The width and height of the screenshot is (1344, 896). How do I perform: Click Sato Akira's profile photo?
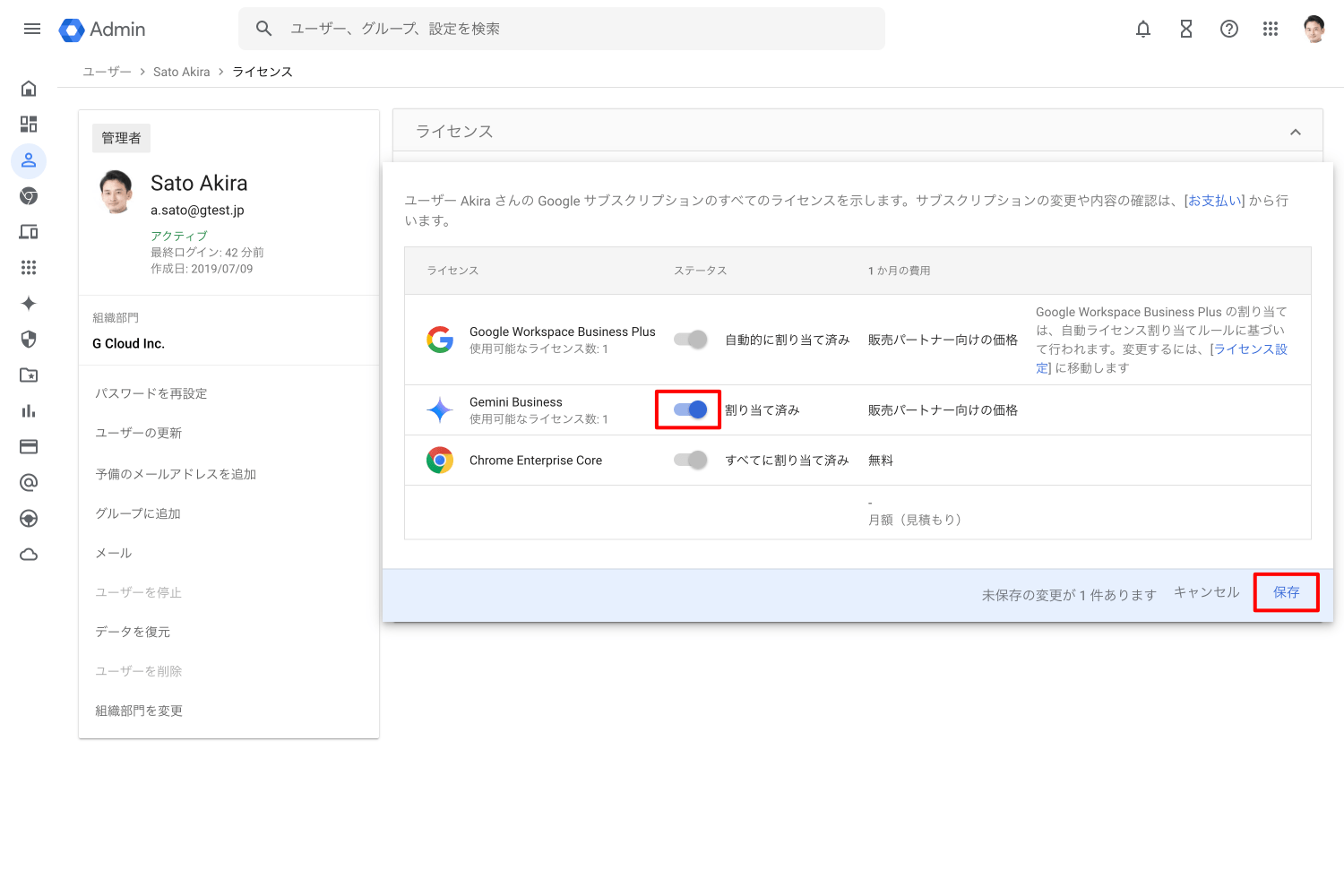116,192
